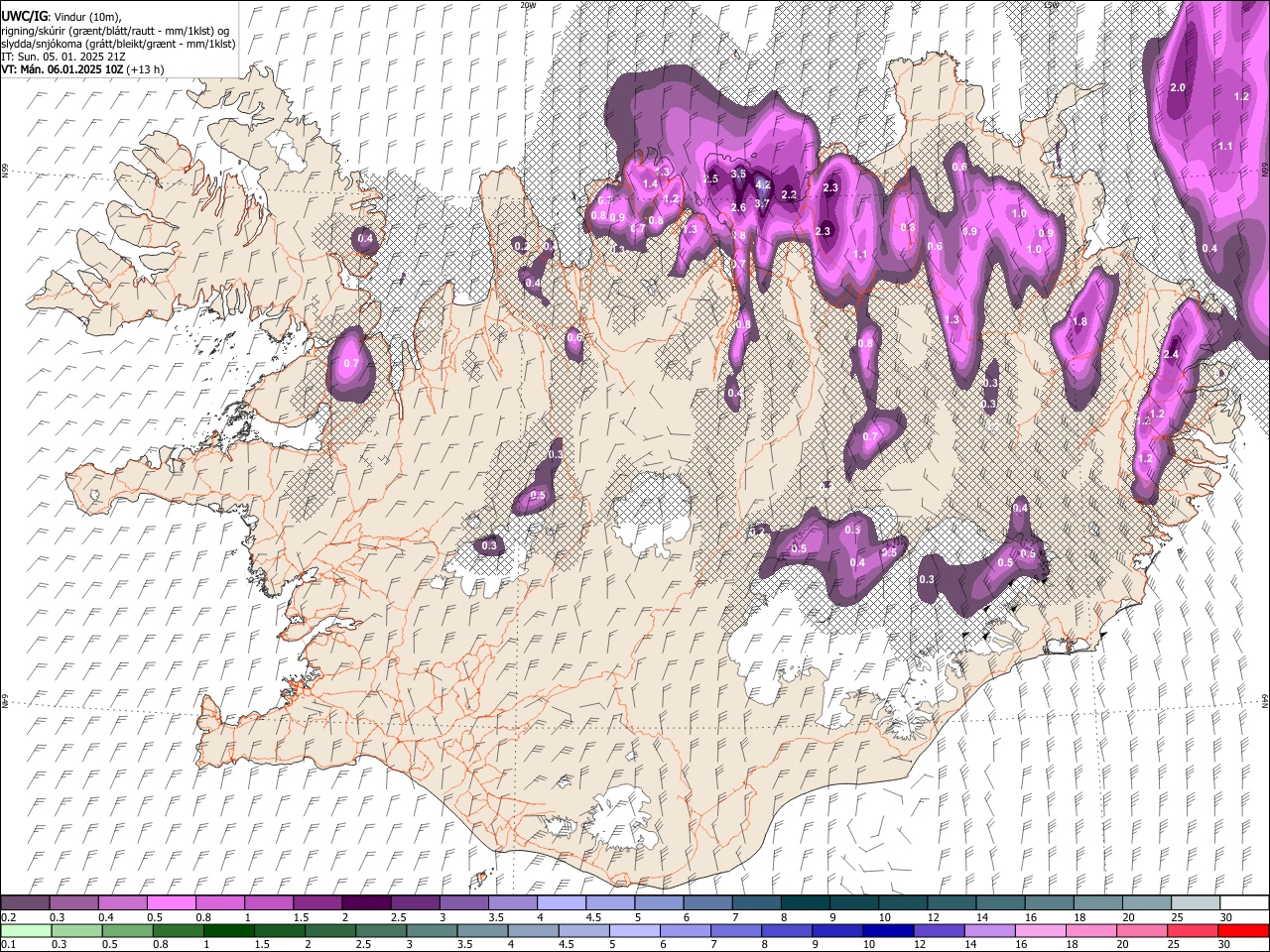The width and height of the screenshot is (1270, 952).
Task: Select the snow legend swatch between 0.5 and 0.8
Action: click(171, 903)
